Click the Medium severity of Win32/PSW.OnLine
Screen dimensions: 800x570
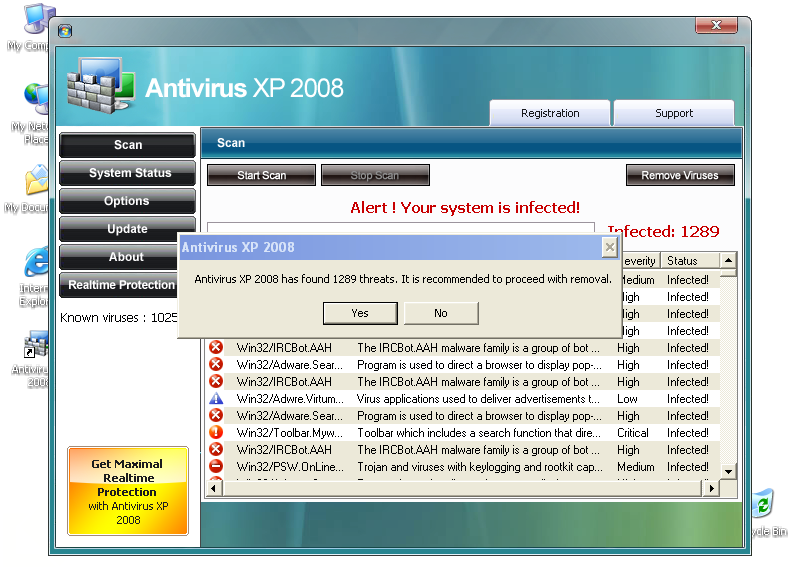point(635,467)
